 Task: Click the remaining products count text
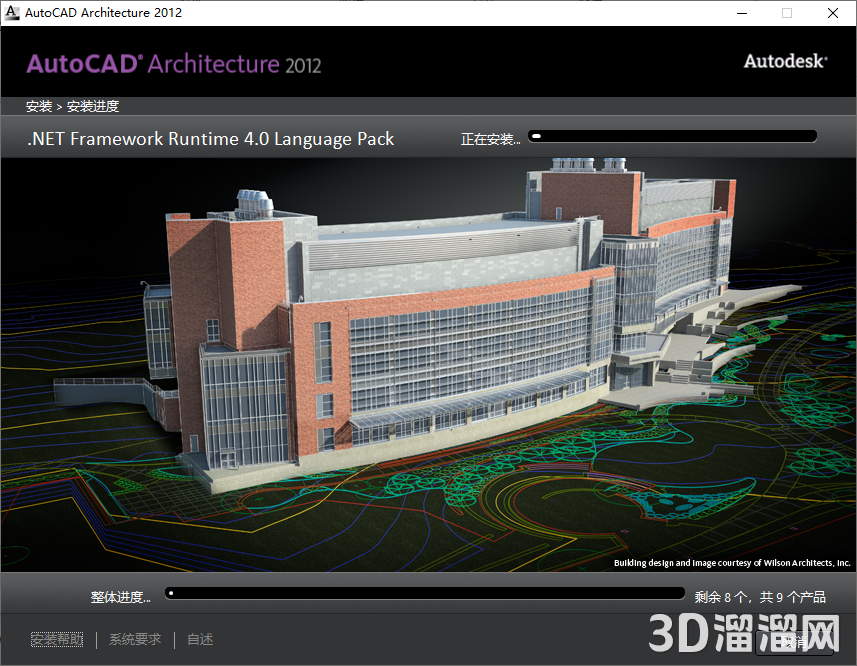(x=760, y=597)
